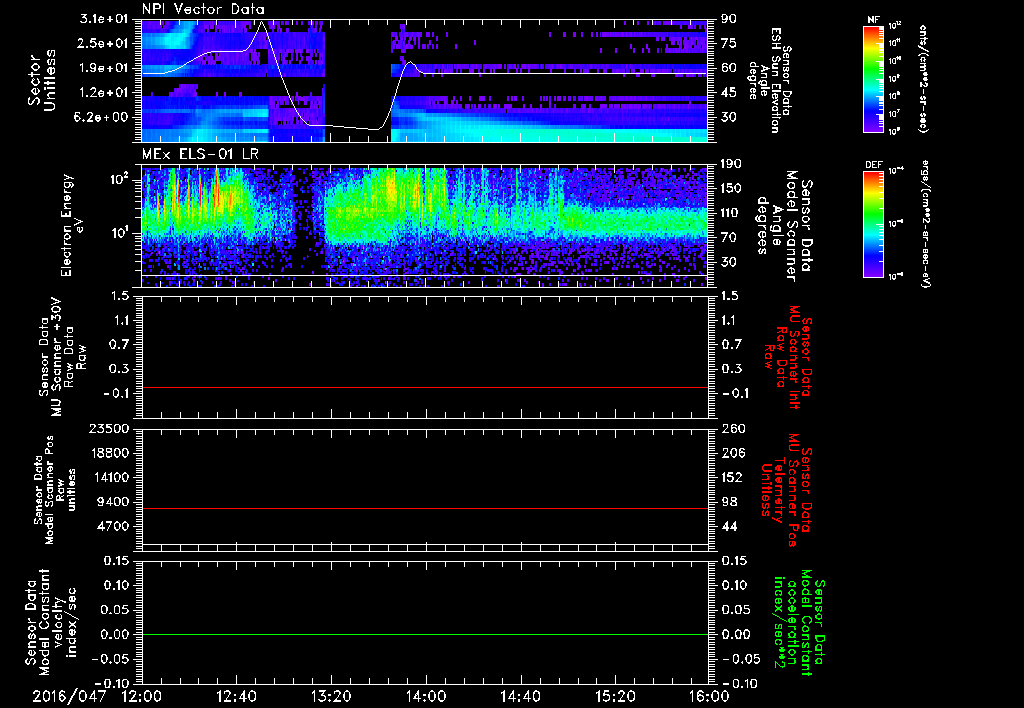Click the '45' sun elevation tick value
This screenshot has height=708, width=1024.
tap(728, 93)
